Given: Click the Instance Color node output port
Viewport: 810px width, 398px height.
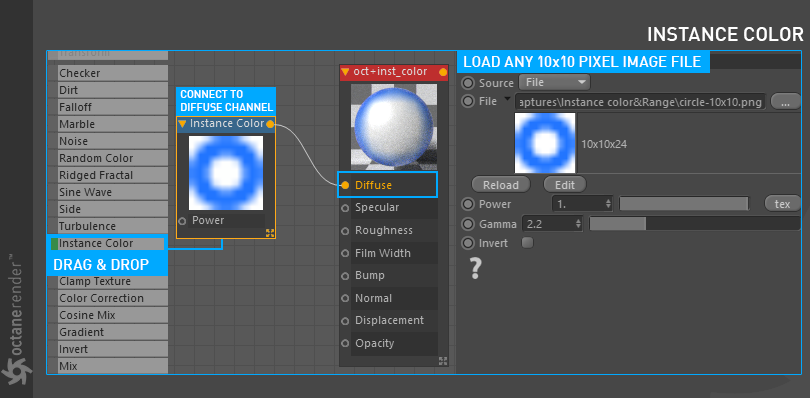Looking at the screenshot, I should (270, 124).
